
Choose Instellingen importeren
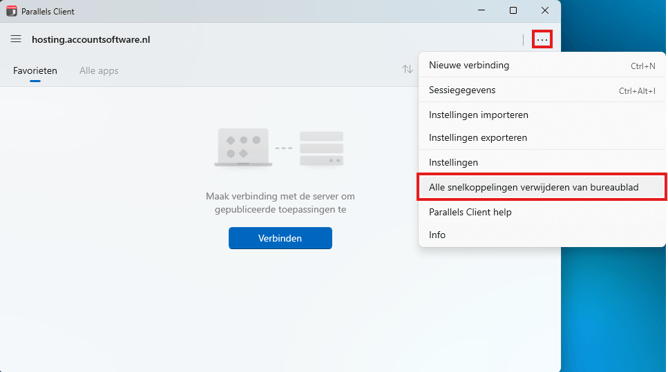(542, 115)
